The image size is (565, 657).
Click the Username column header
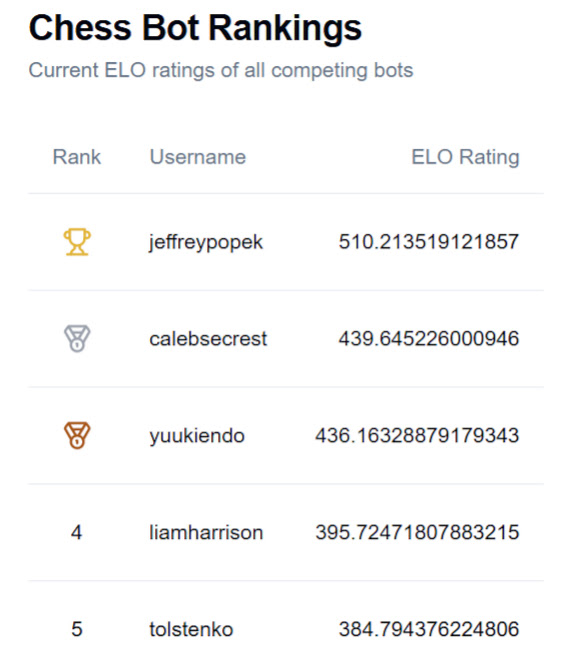[198, 157]
